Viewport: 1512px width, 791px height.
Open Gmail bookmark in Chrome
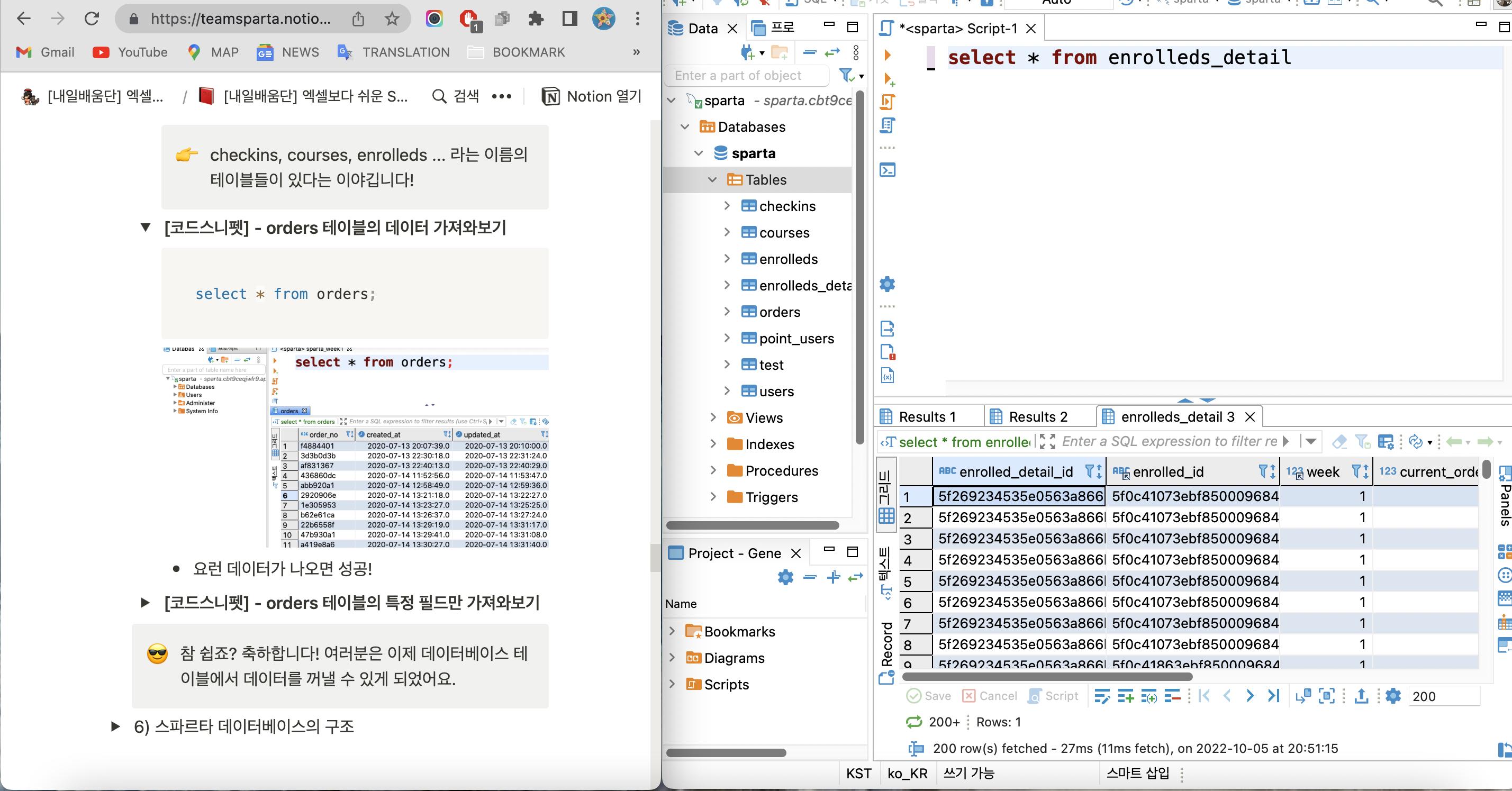pyautogui.click(x=45, y=52)
